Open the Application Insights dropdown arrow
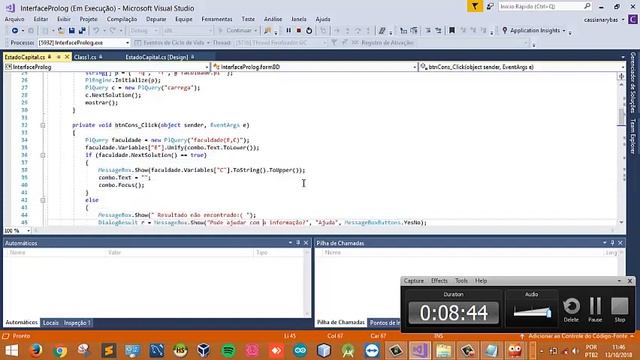The height and width of the screenshot is (360, 640). coord(564,31)
